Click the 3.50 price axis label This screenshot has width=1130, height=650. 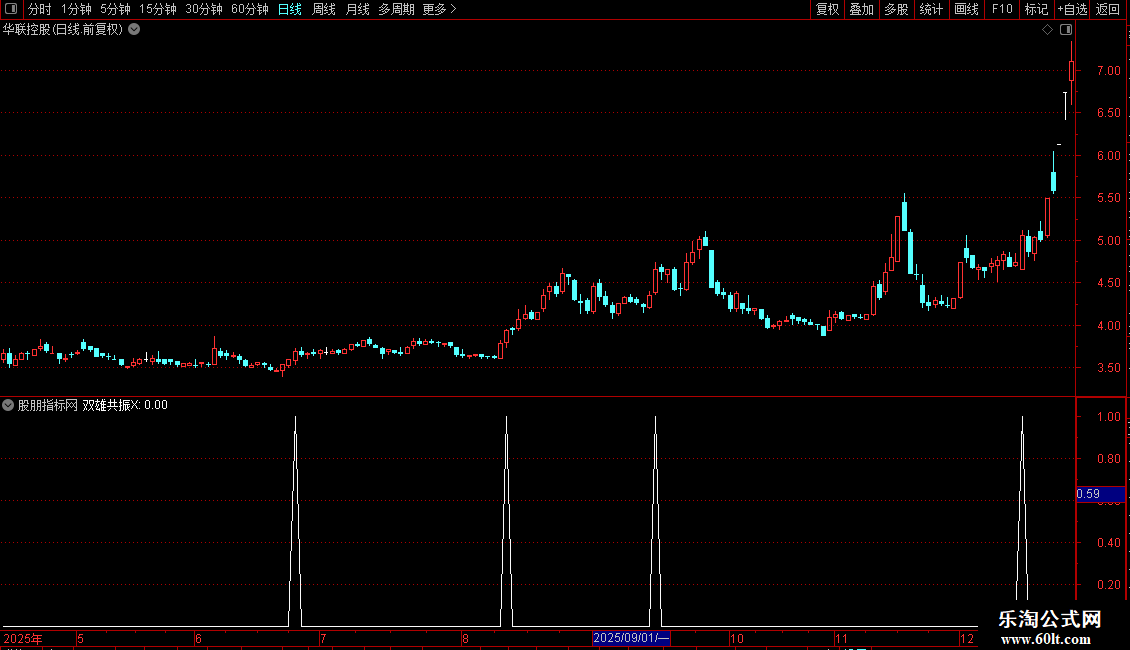tap(1109, 368)
